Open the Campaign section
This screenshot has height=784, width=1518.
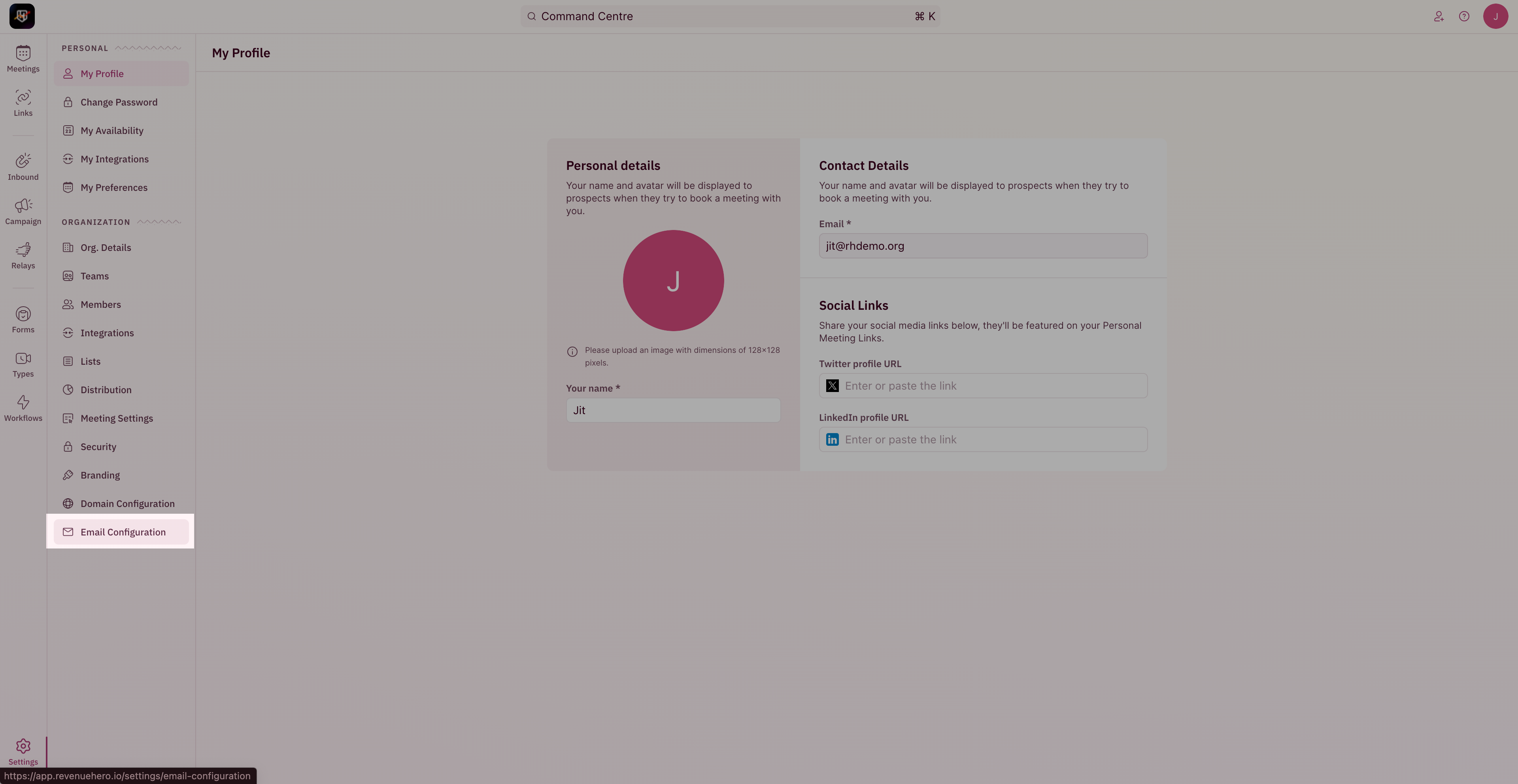[x=23, y=211]
